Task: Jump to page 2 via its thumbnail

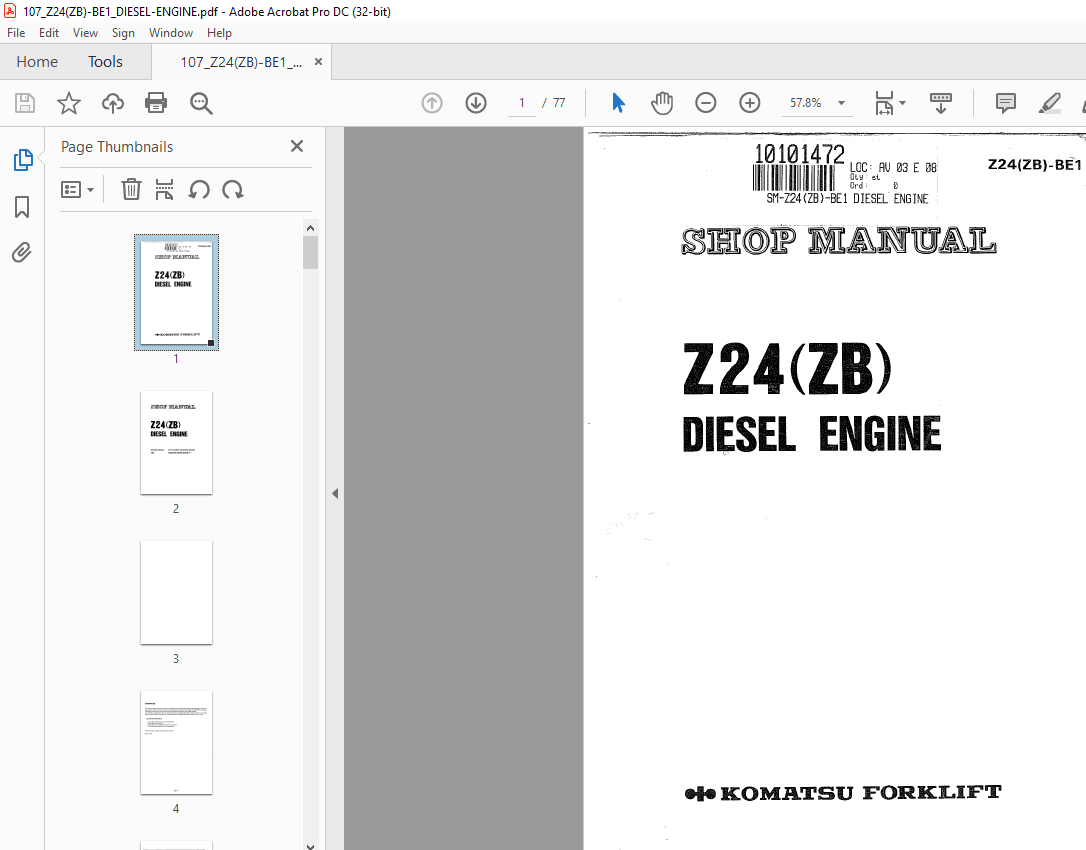Action: pyautogui.click(x=176, y=443)
